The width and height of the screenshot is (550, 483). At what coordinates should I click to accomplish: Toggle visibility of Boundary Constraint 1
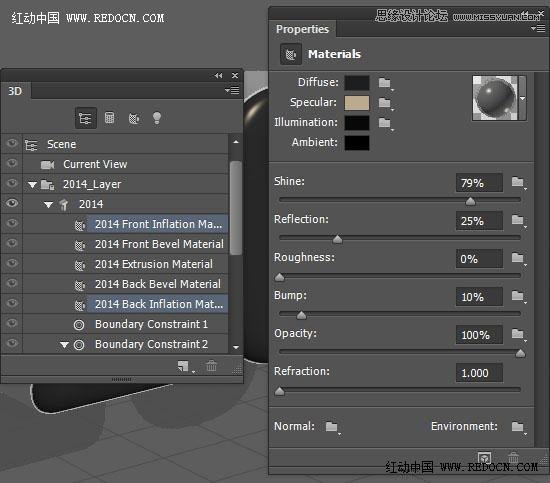click(x=12, y=323)
